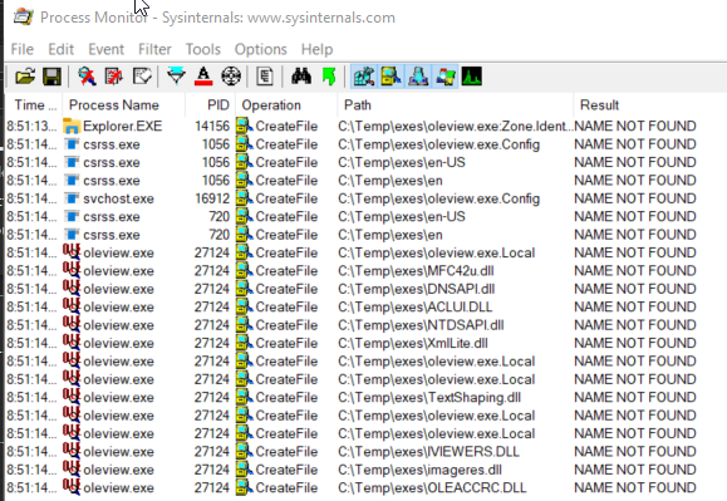Screen dimensions: 727x501
Task: Click CreateFile operation in ACLUI.DLL row
Action: (286, 307)
